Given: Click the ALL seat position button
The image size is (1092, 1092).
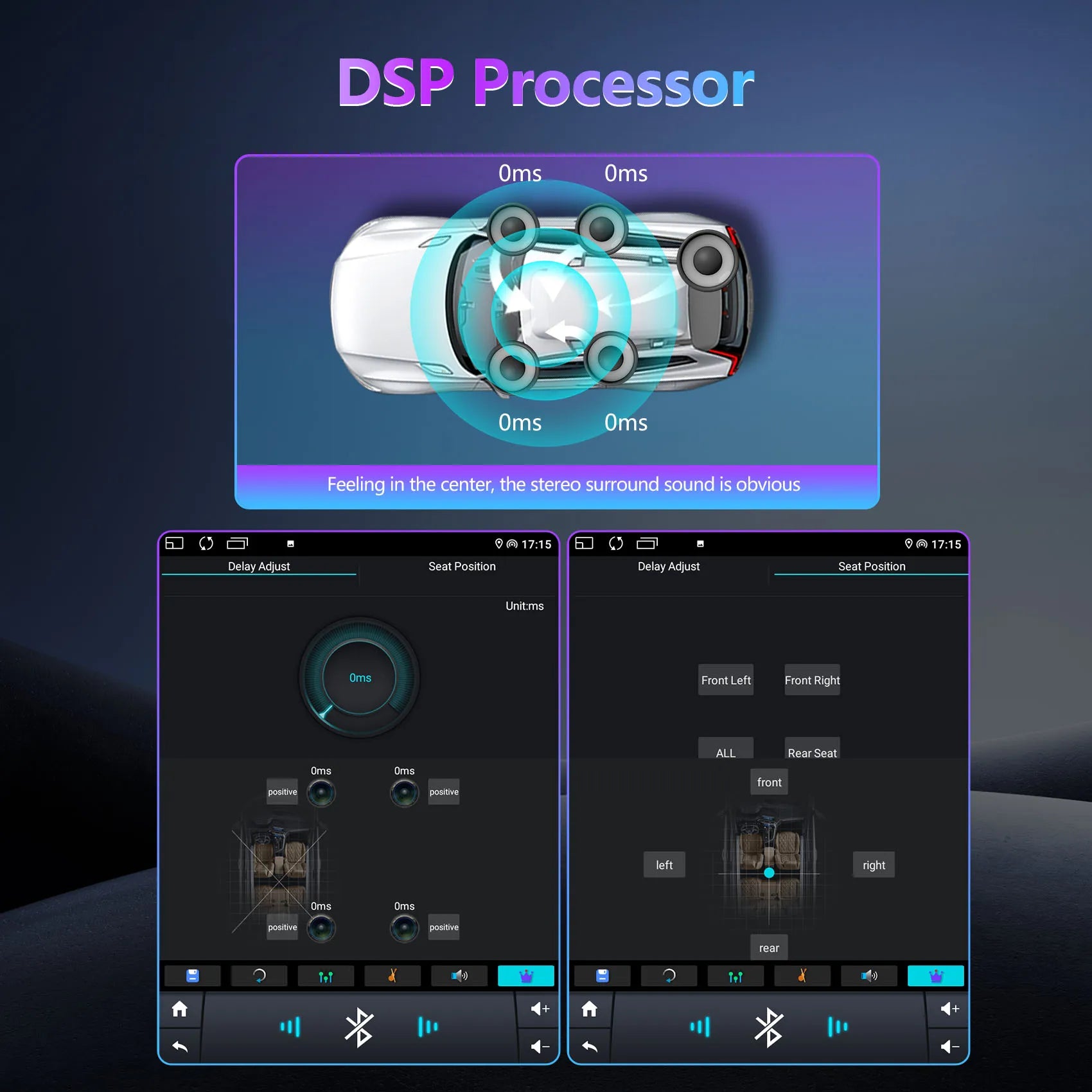Looking at the screenshot, I should click(726, 749).
